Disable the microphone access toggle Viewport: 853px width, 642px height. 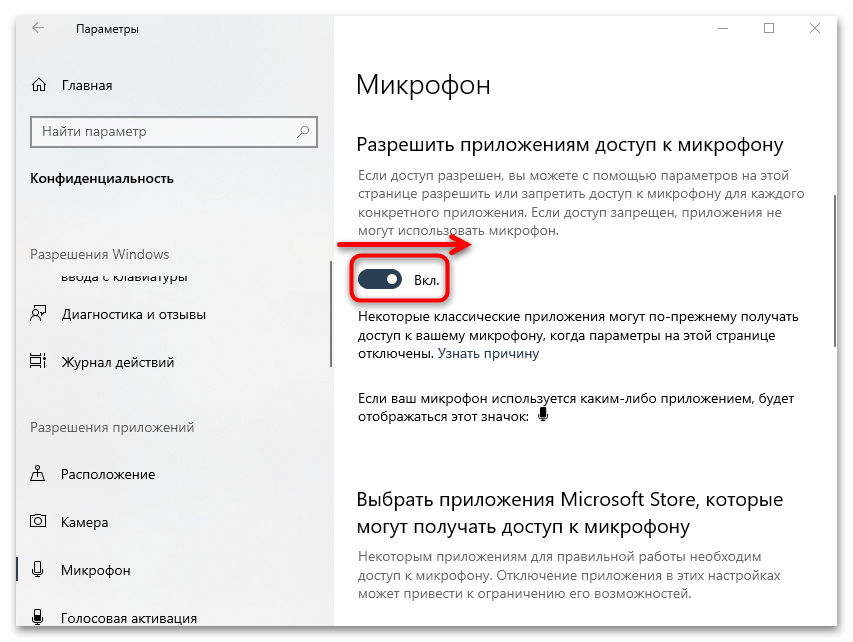(381, 282)
